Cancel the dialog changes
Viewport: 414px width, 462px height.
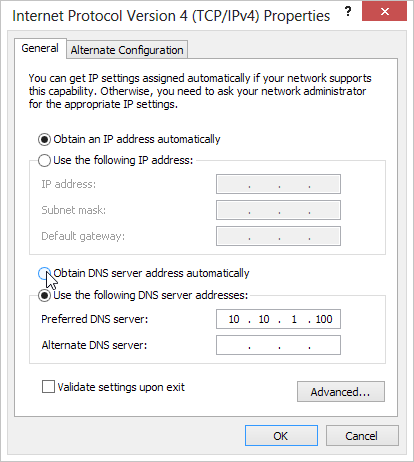coord(362,436)
